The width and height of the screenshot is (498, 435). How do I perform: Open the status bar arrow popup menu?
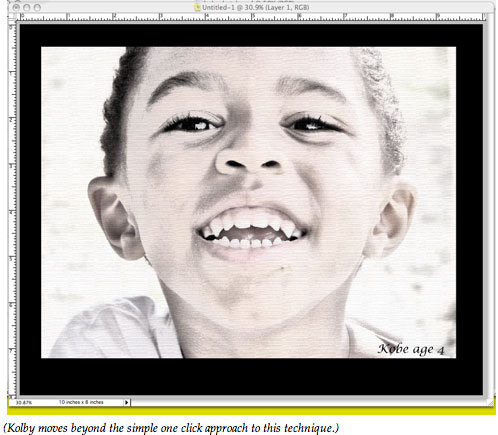pos(127,402)
